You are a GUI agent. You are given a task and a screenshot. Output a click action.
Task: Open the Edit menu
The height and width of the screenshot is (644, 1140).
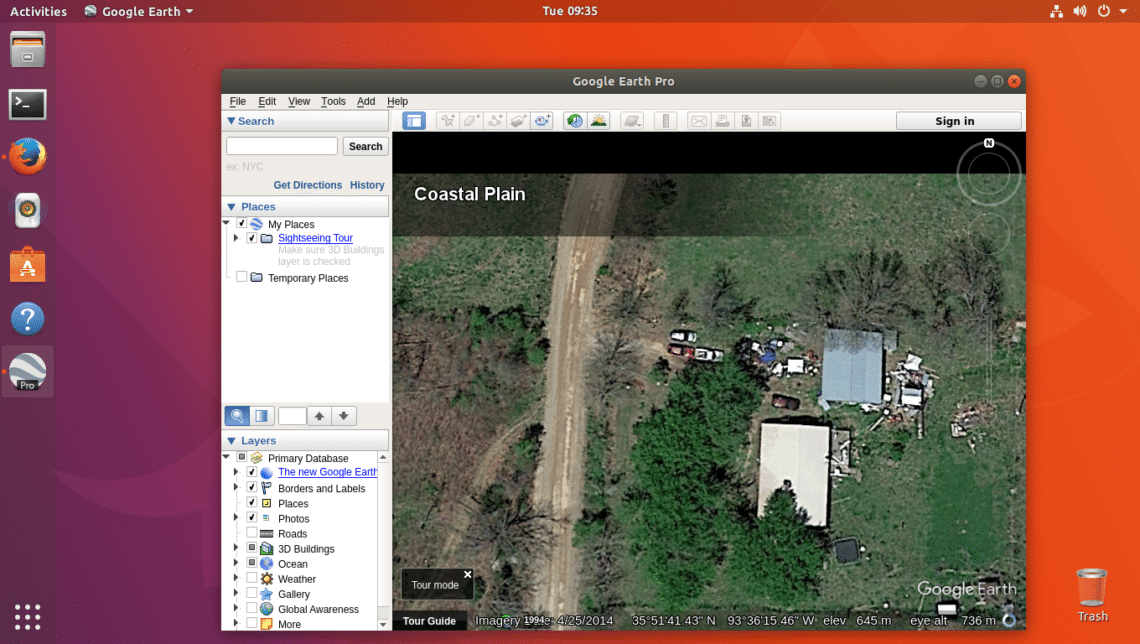click(x=267, y=101)
